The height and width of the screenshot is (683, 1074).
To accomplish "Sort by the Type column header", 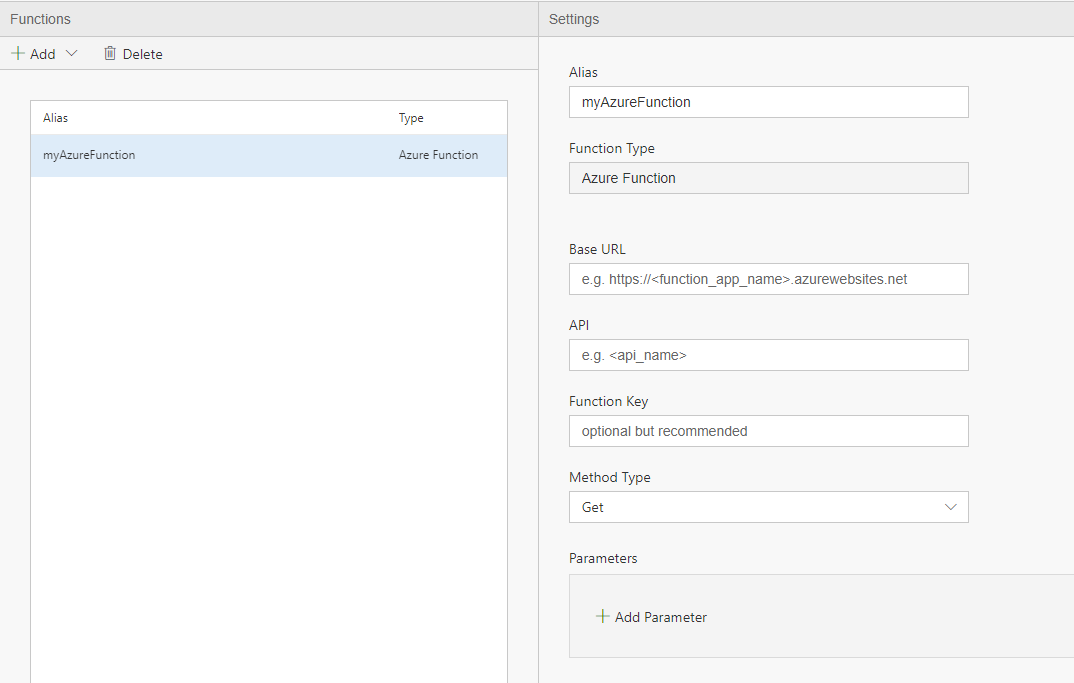I will pyautogui.click(x=411, y=118).
